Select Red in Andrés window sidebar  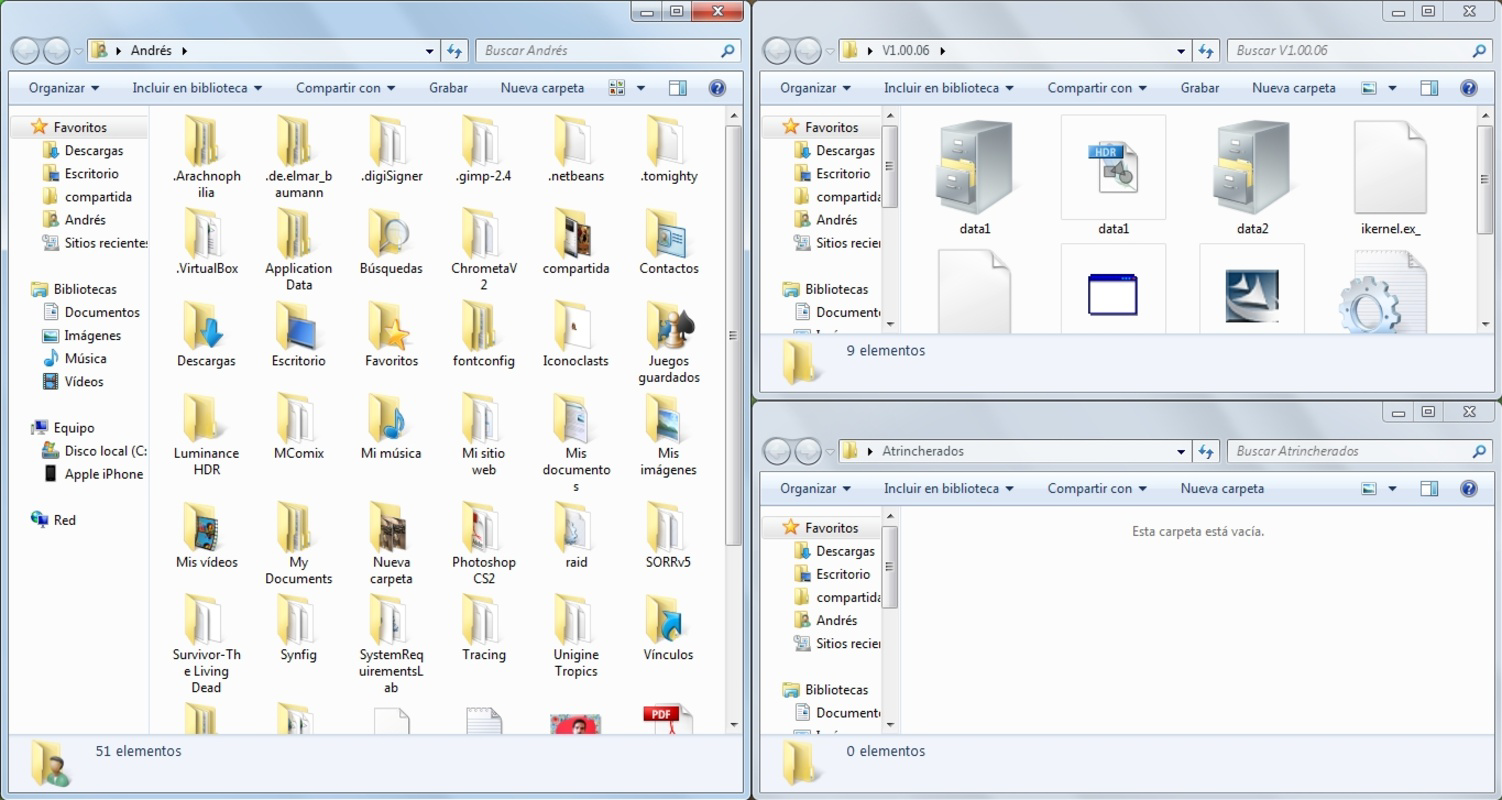pos(54,520)
